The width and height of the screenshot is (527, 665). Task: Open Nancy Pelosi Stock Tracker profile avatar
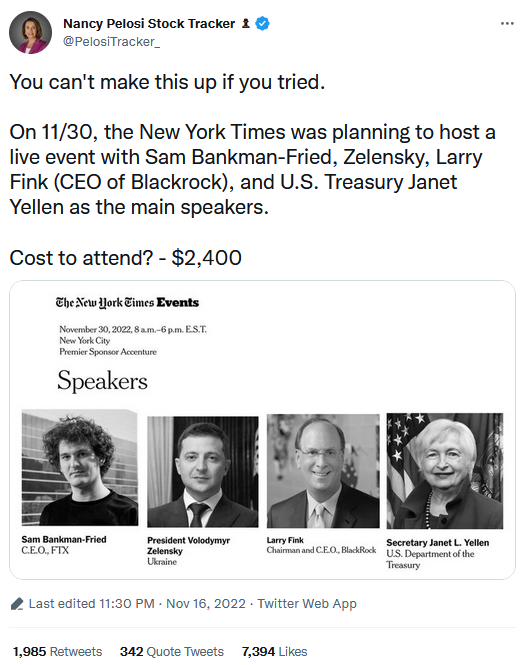pyautogui.click(x=31, y=33)
